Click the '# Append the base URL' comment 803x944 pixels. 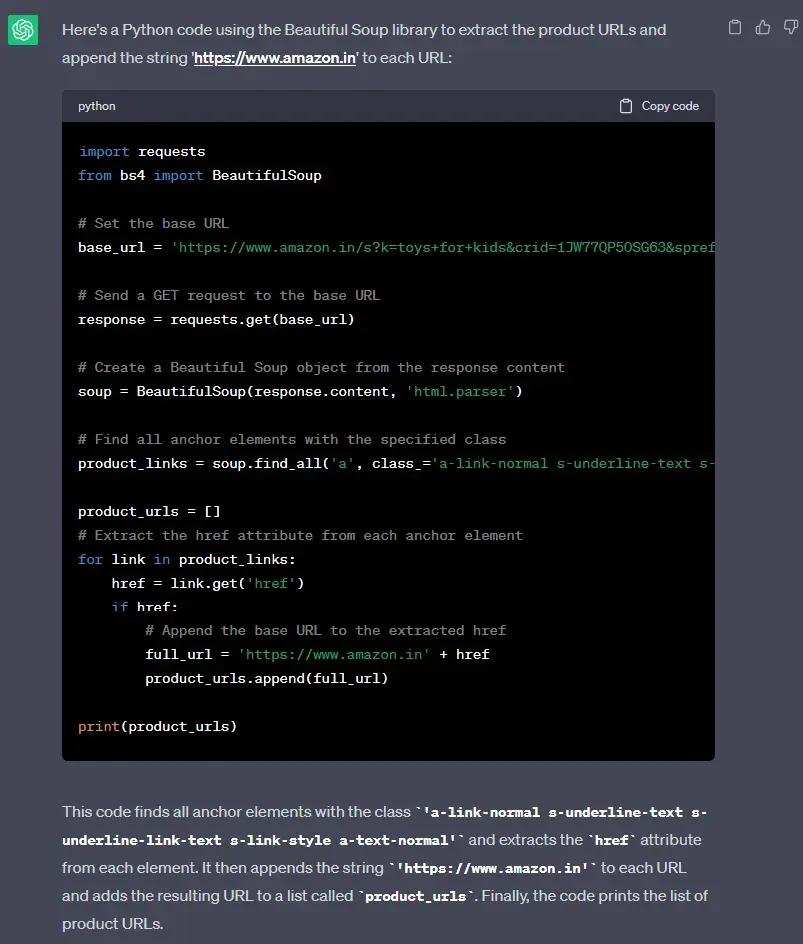tap(326, 630)
